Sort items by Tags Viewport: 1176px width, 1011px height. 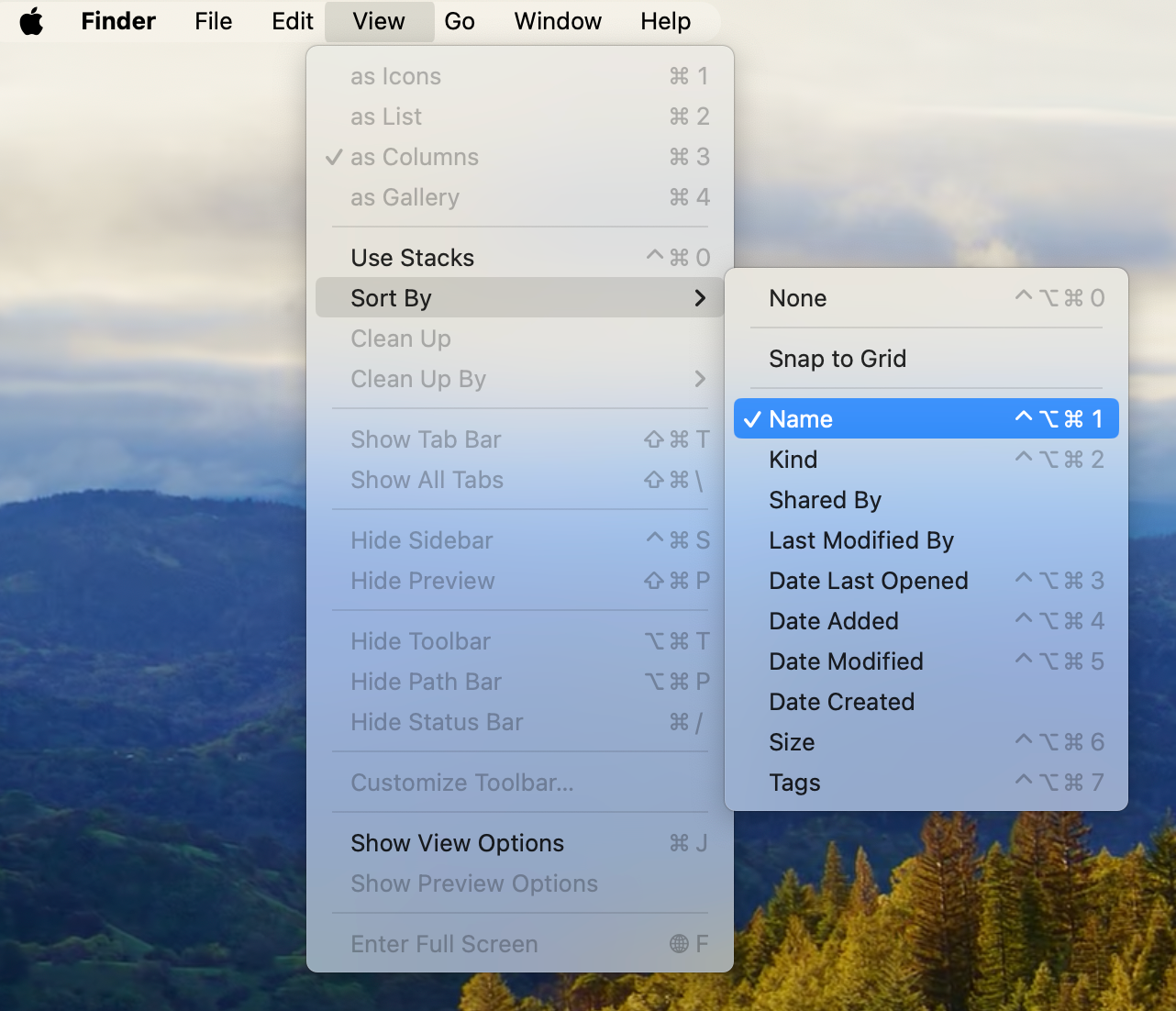tap(793, 783)
